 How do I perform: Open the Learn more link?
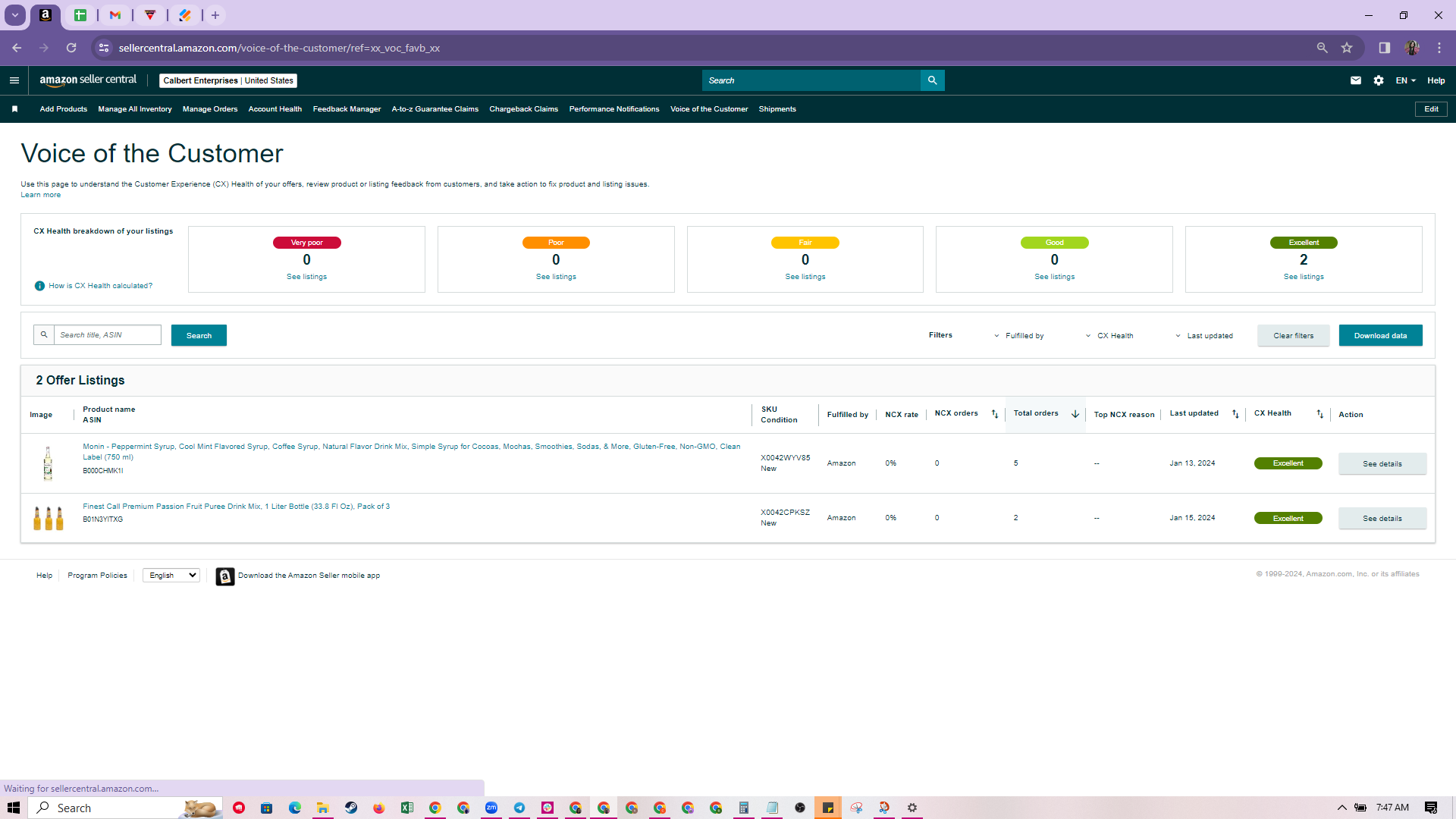[41, 195]
